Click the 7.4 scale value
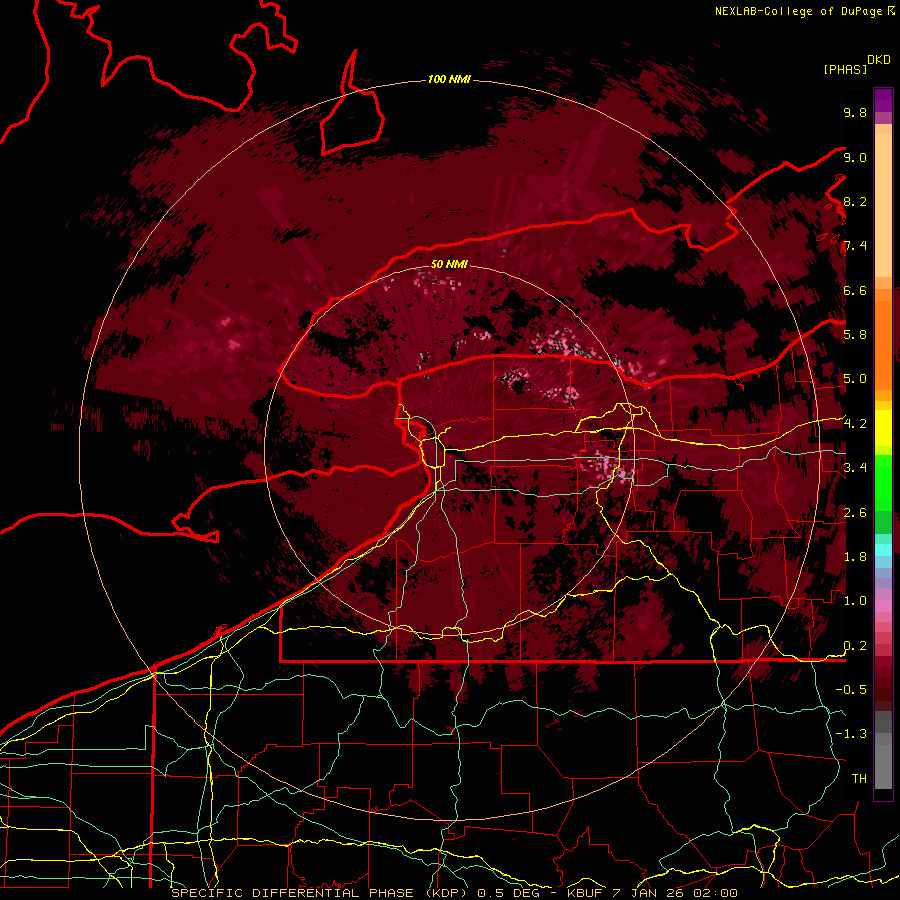Image resolution: width=900 pixels, height=900 pixels. pos(855,246)
